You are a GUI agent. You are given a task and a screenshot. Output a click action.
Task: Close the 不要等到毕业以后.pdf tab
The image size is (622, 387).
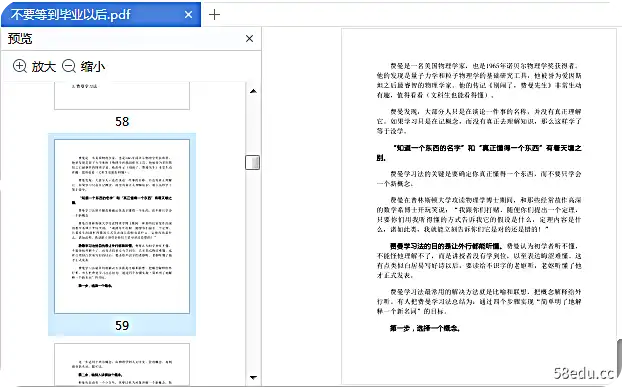(x=188, y=15)
